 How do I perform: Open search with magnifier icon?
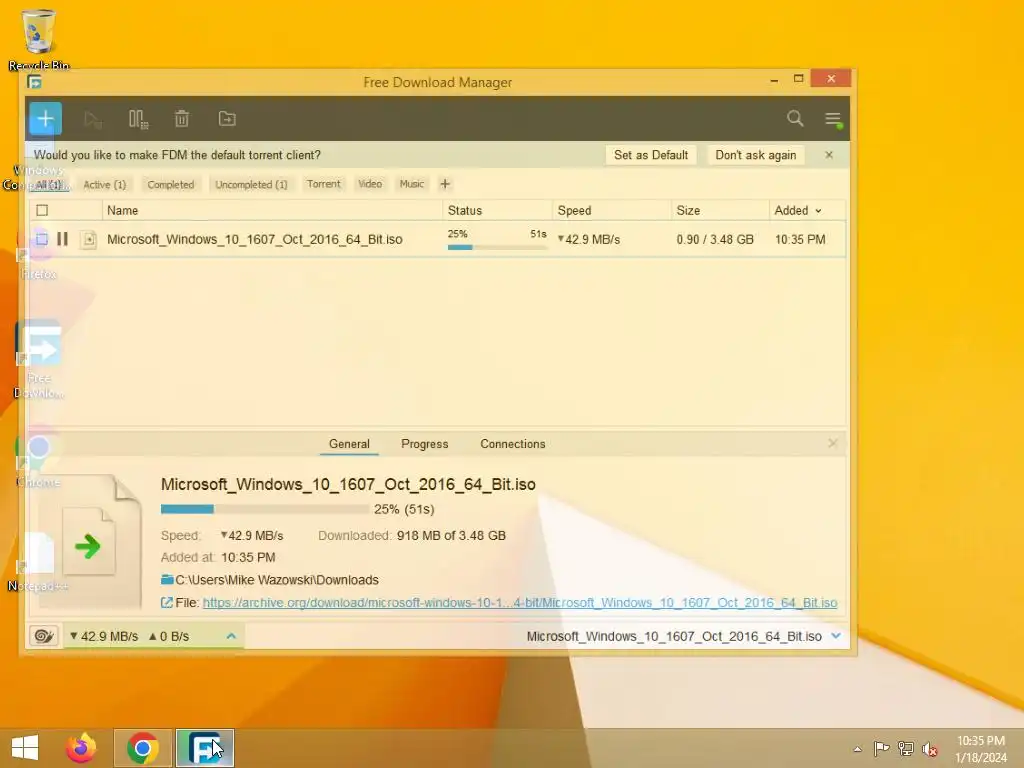tap(795, 118)
